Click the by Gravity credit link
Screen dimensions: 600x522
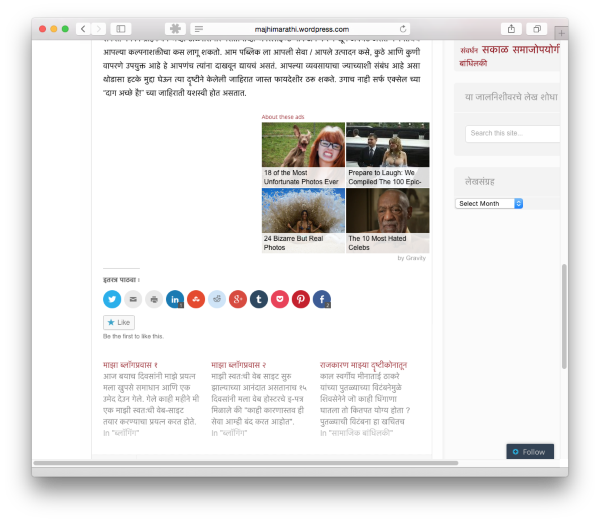pos(412,258)
